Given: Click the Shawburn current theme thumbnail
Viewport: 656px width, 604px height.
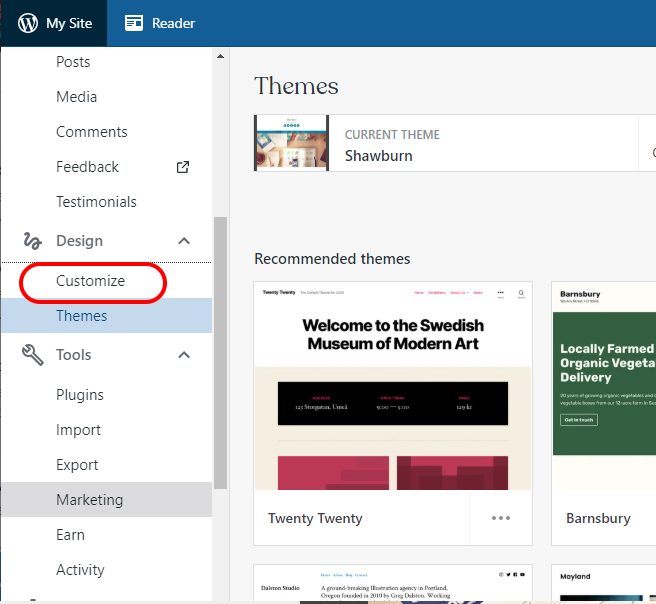Looking at the screenshot, I should [292, 143].
